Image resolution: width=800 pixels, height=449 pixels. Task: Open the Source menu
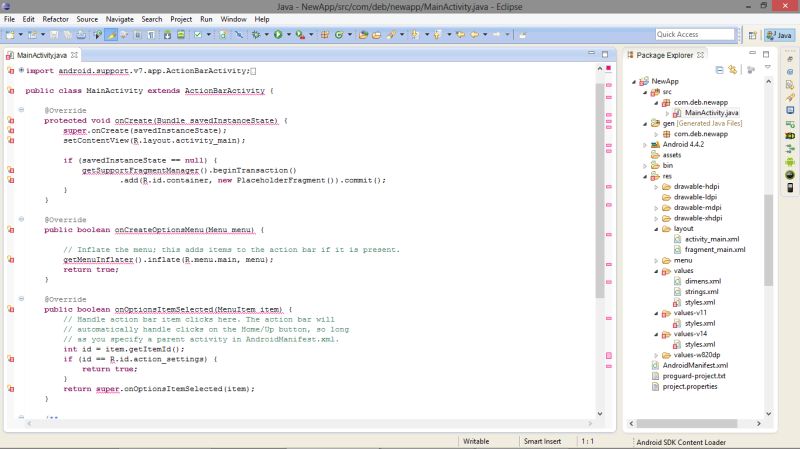pyautogui.click(x=87, y=19)
